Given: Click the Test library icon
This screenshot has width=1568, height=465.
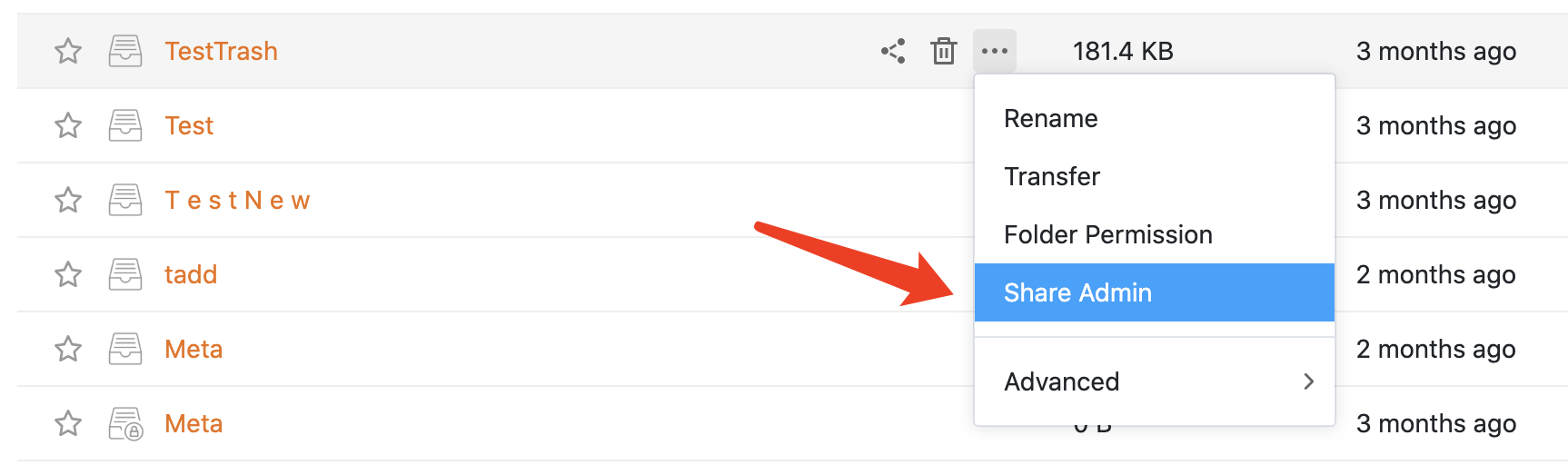Looking at the screenshot, I should coord(125,125).
